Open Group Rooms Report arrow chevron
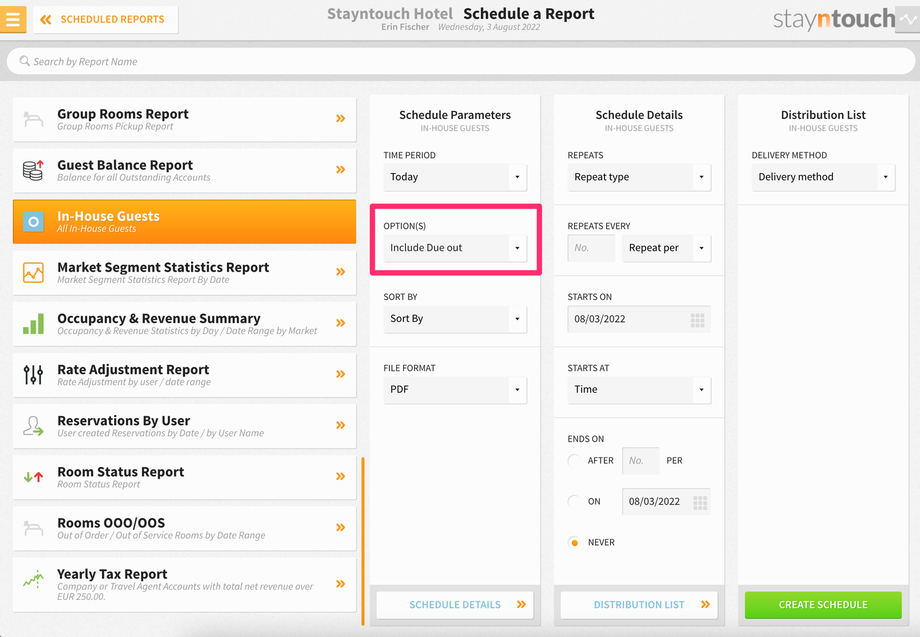Image resolution: width=920 pixels, height=637 pixels. click(x=340, y=118)
